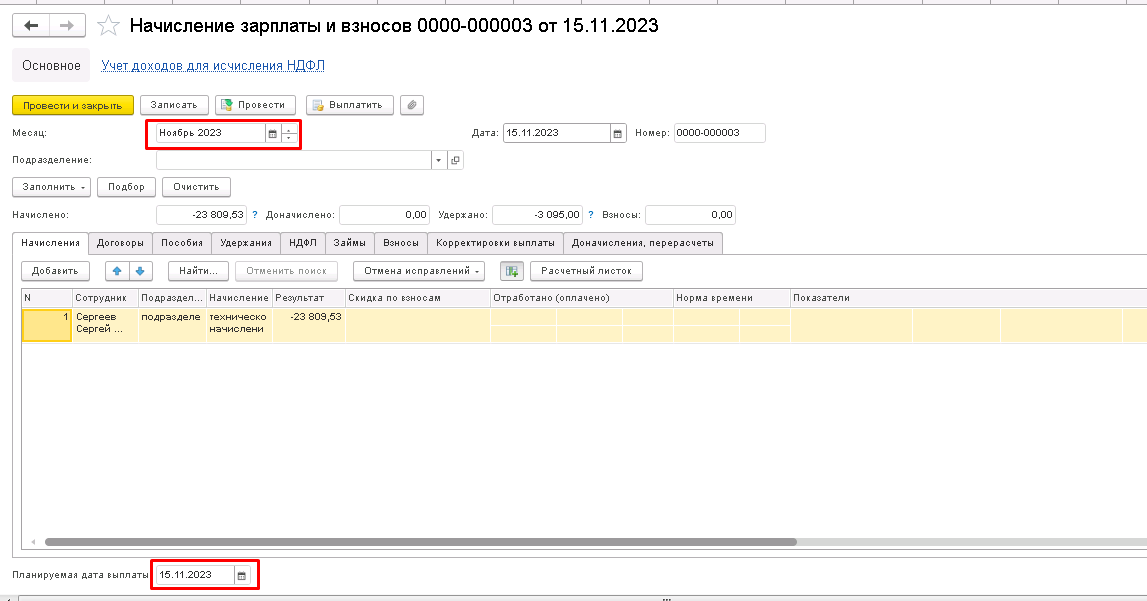This screenshot has width=1147, height=601.
Task: Click the Расчетный листок button
Action: pyautogui.click(x=586, y=271)
